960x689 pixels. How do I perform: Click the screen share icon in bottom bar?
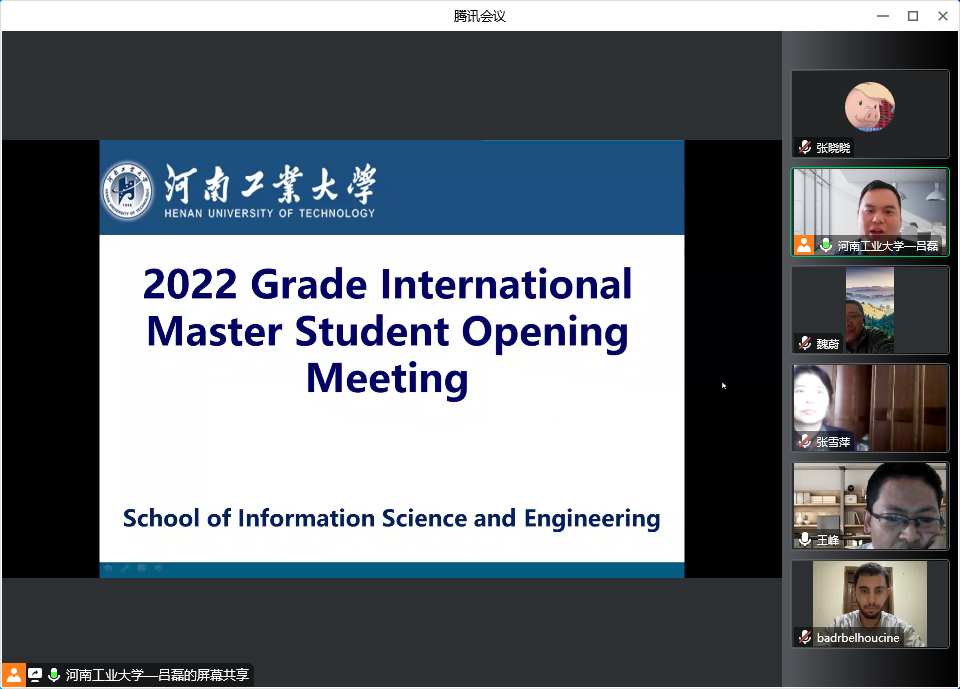35,675
